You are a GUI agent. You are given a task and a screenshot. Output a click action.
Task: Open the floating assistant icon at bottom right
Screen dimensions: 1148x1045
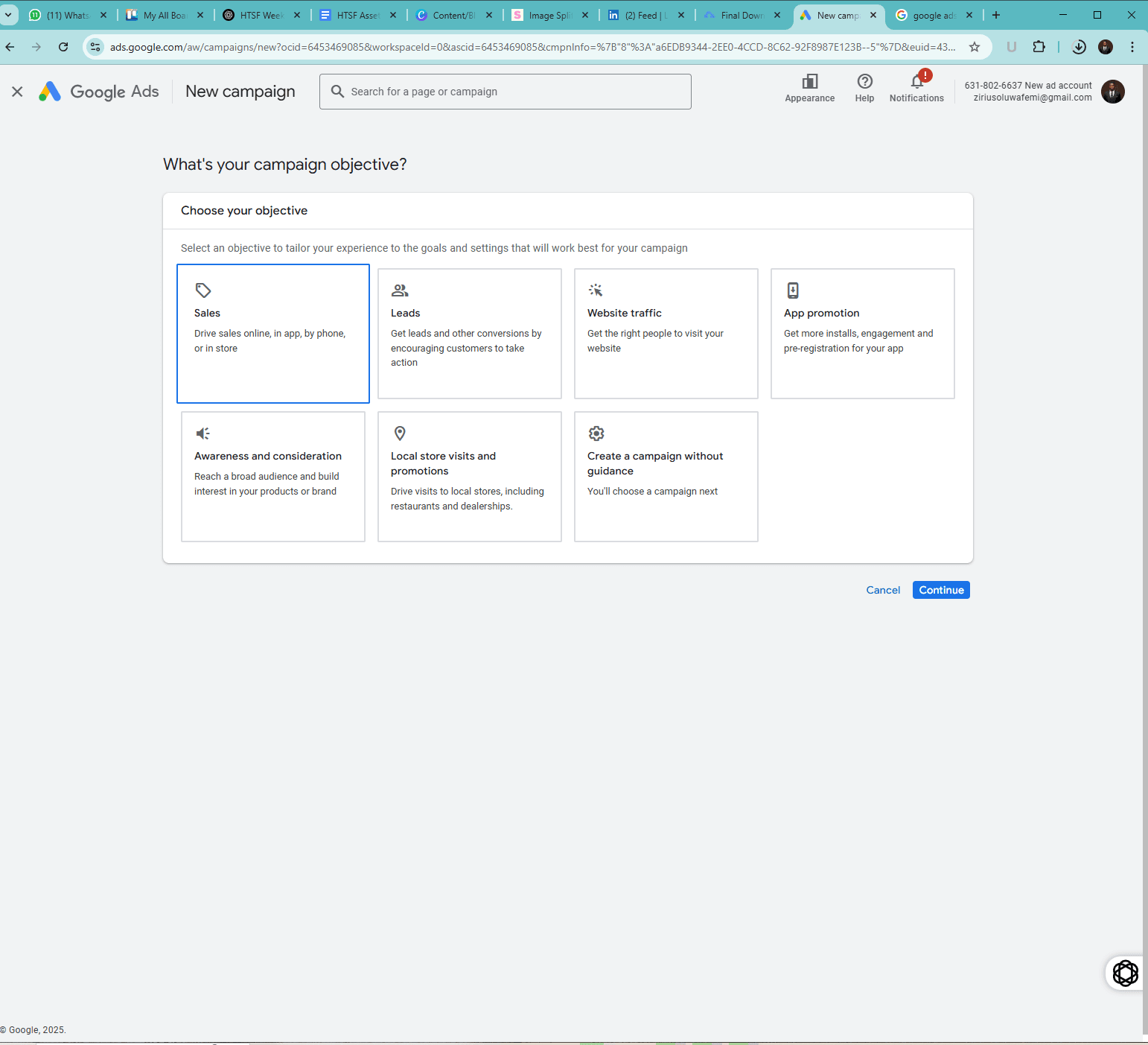pos(1126,973)
